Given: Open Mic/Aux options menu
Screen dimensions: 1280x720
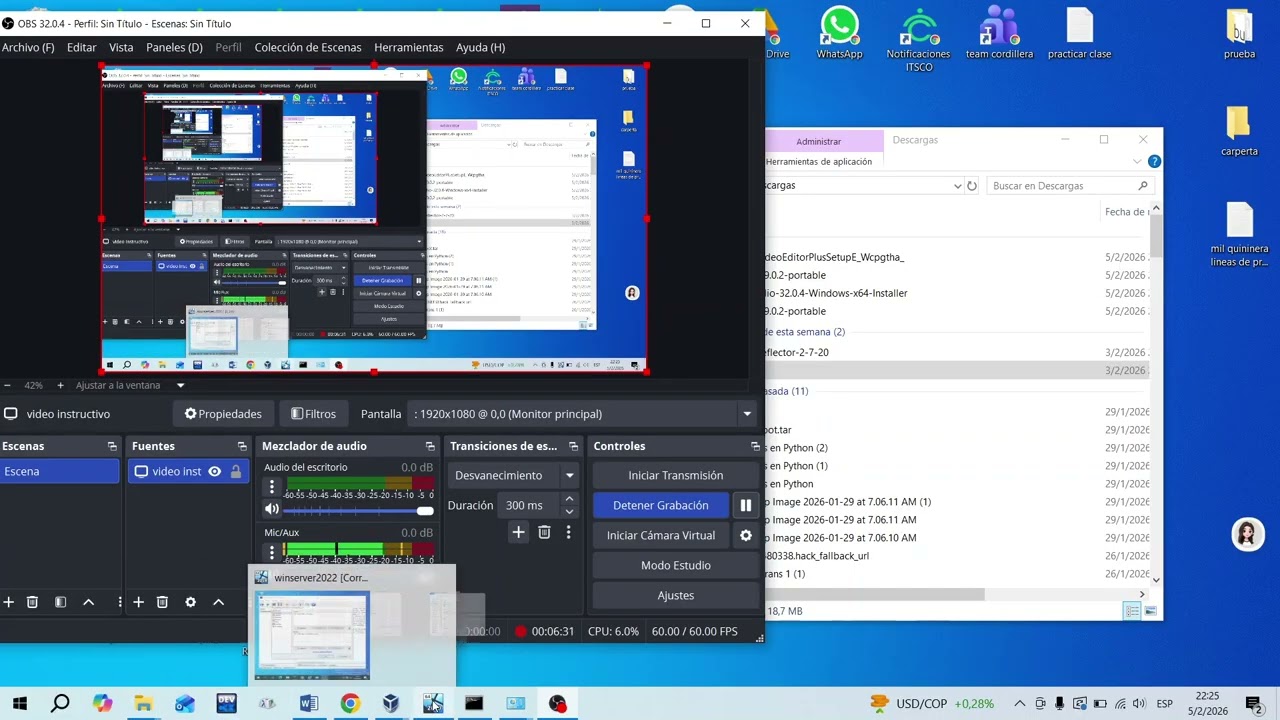Looking at the screenshot, I should [271, 551].
